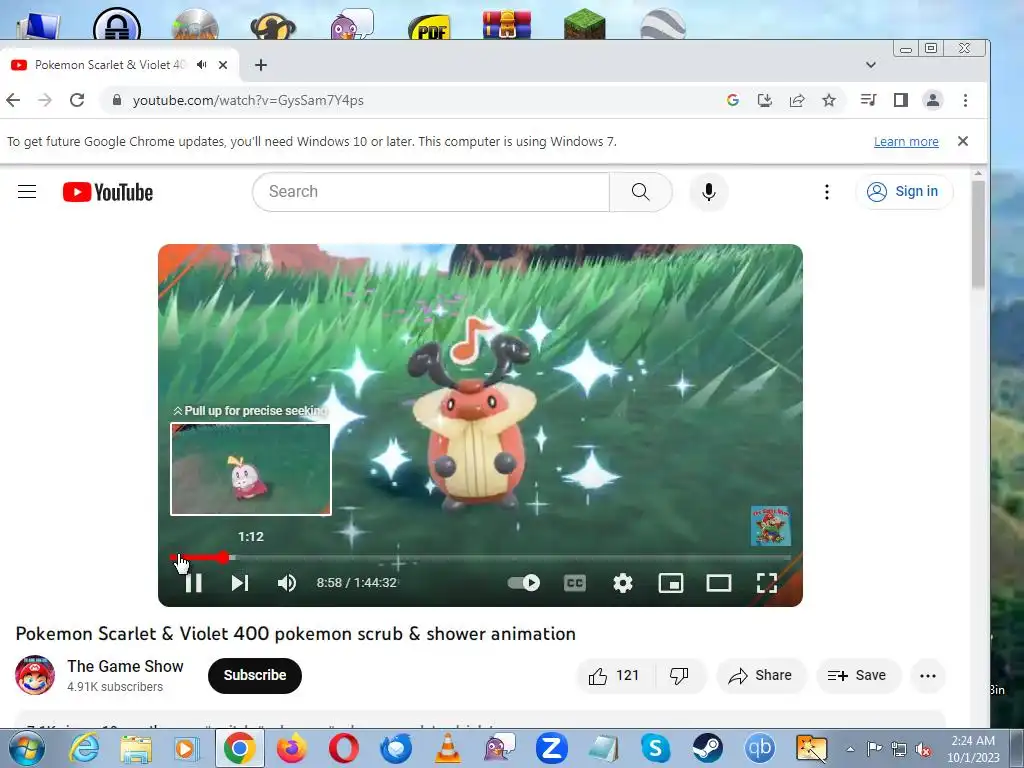Go back in Chrome
Image resolution: width=1024 pixels, height=768 pixels.
[13, 100]
